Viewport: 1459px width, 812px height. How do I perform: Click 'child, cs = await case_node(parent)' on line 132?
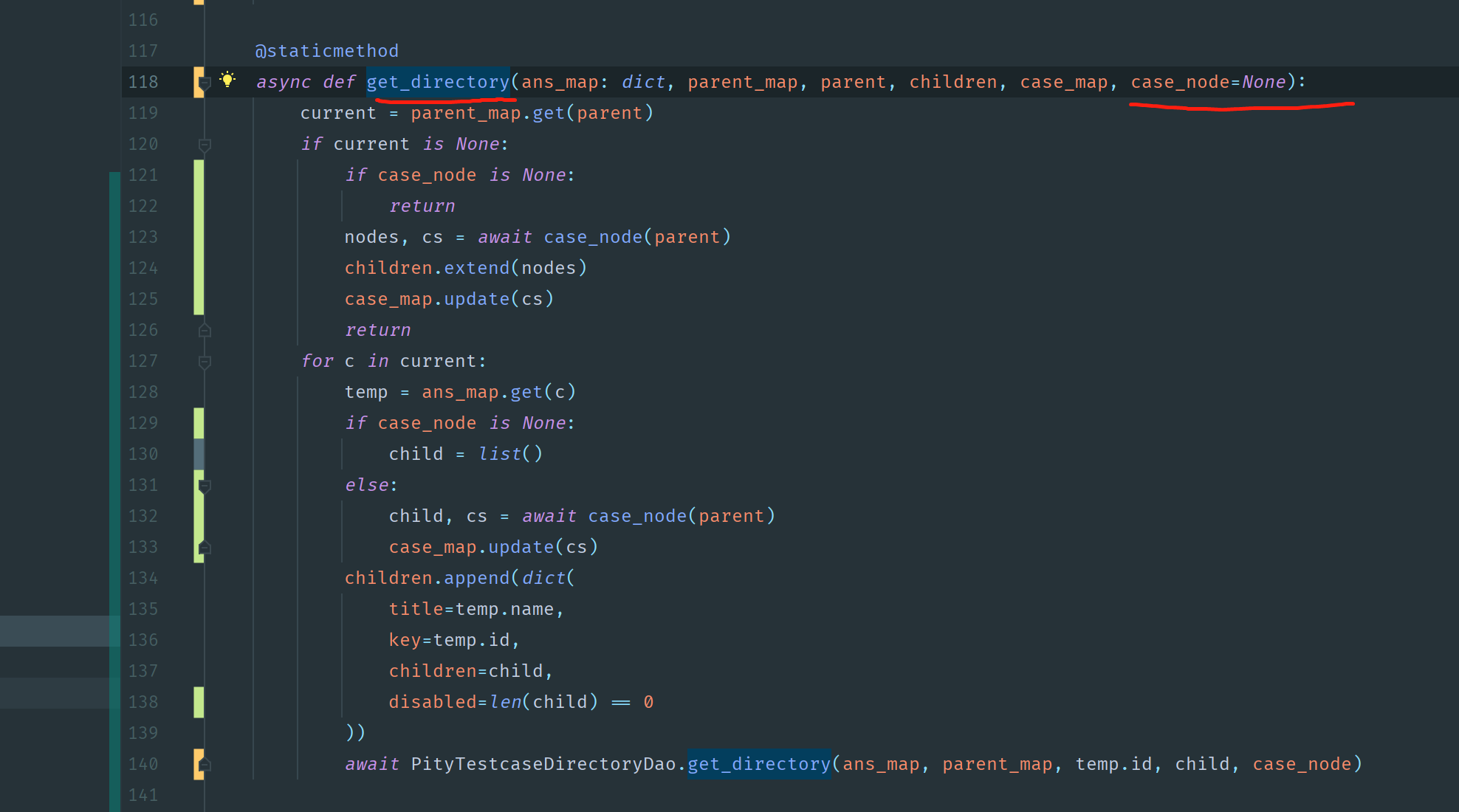[582, 516]
